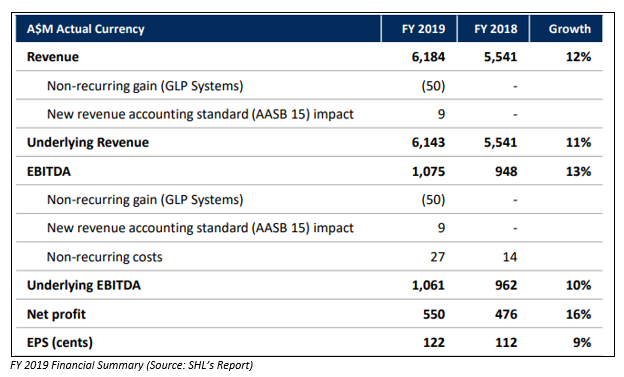Click the A$M Actual Currency header
624x377 pixels.
click(86, 29)
